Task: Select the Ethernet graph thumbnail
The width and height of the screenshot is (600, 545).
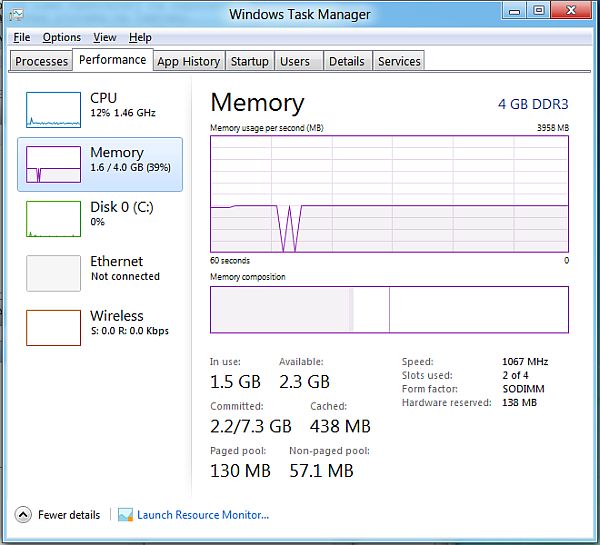Action: coord(53,273)
